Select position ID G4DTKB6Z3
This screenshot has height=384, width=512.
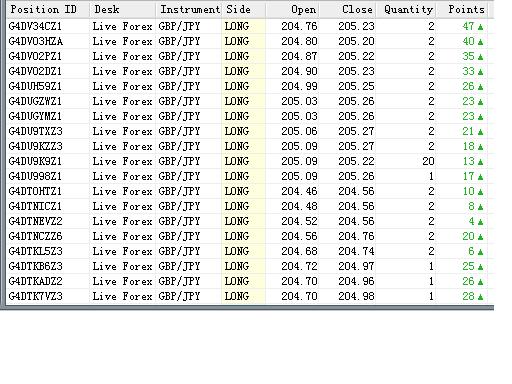point(35,266)
